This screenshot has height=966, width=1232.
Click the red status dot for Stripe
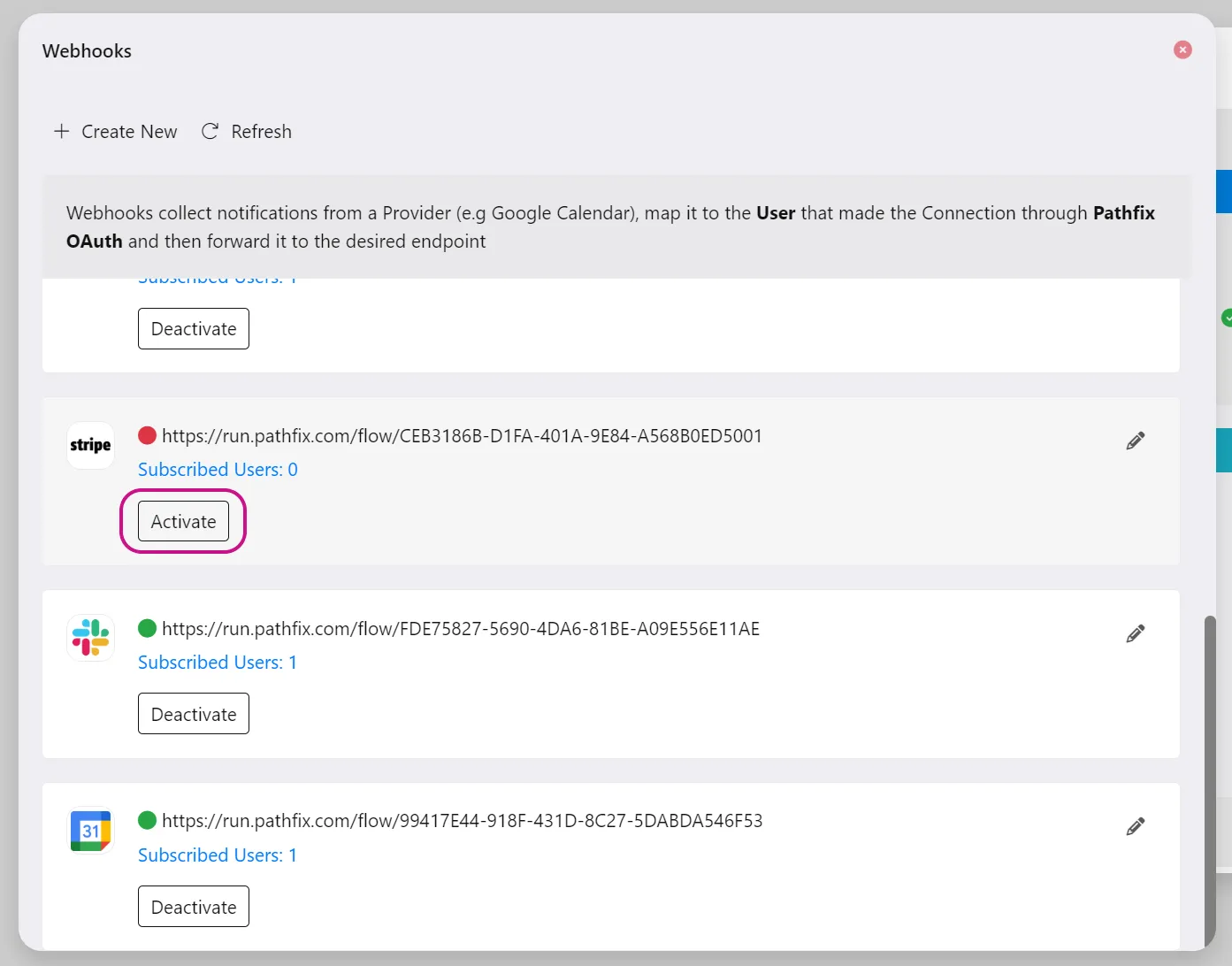click(148, 435)
